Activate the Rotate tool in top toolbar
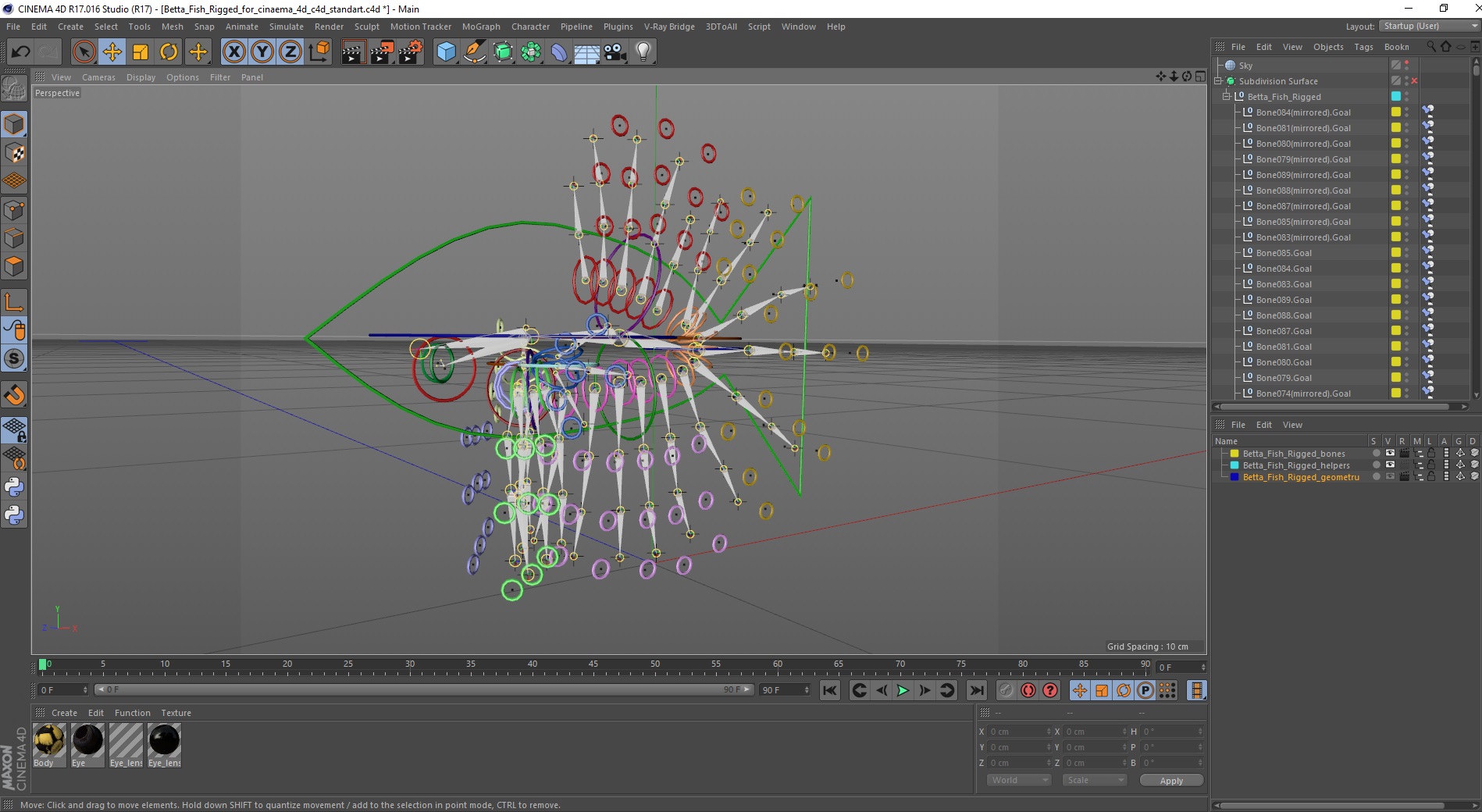 point(169,52)
